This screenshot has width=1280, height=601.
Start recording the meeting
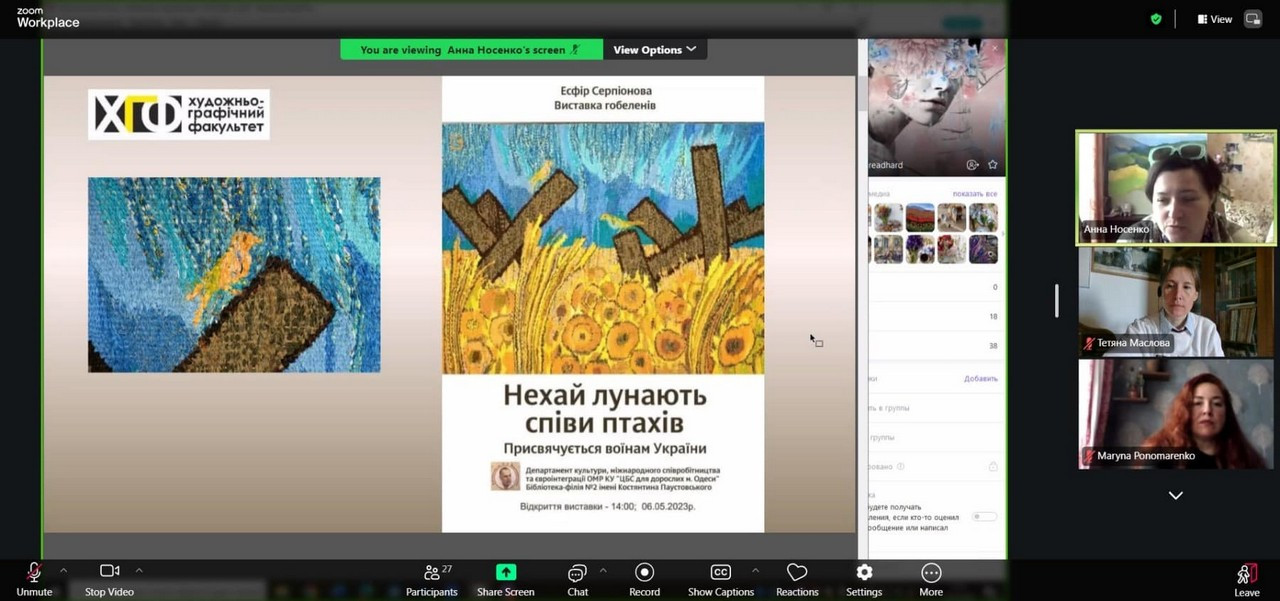point(644,578)
